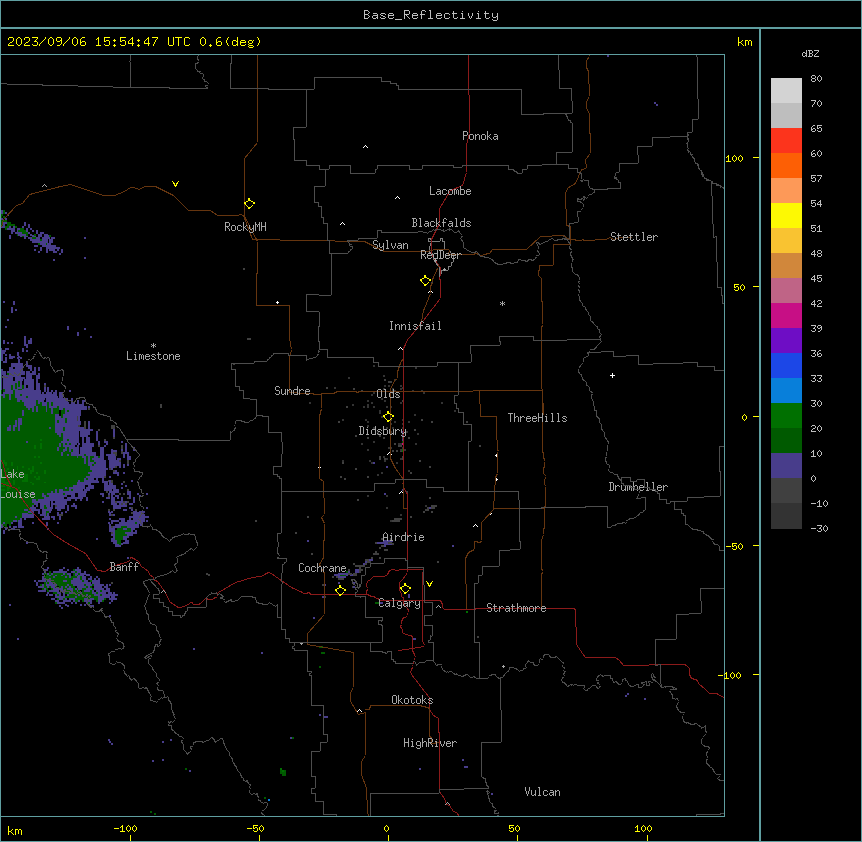Click the Stettler town label
862x842 pixels.
634,237
